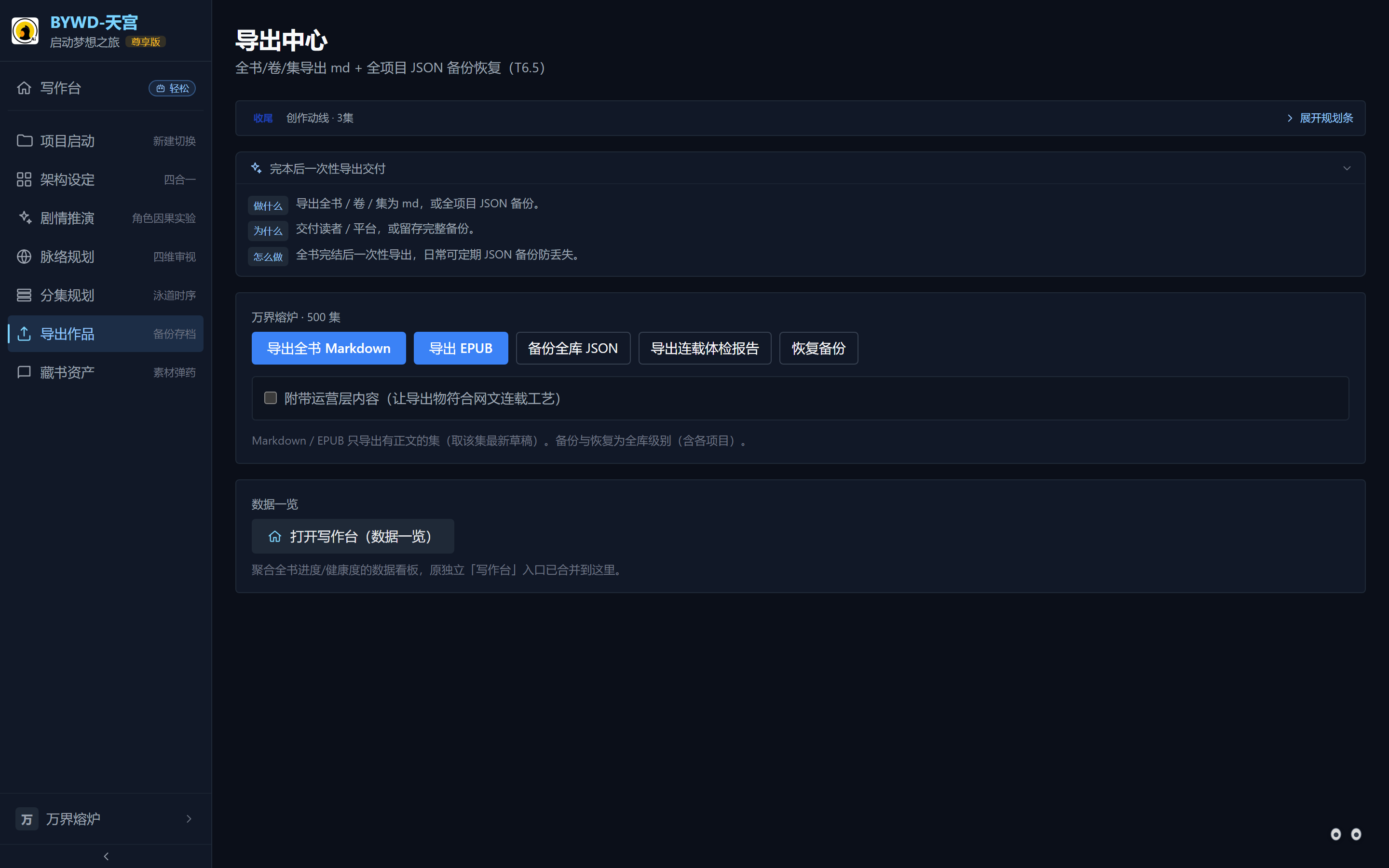Image resolution: width=1389 pixels, height=868 pixels.
Task: Click the 万 project avatar icon
Action: click(x=27, y=819)
